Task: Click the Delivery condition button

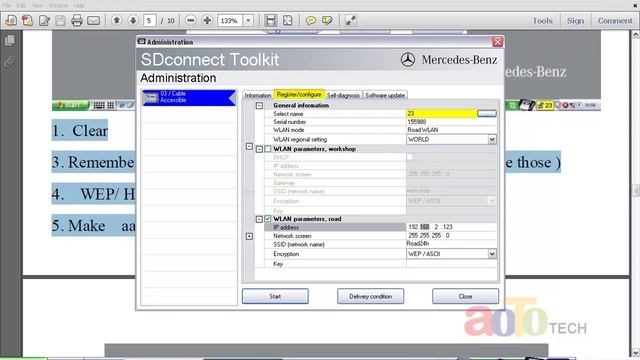Action: (370, 296)
